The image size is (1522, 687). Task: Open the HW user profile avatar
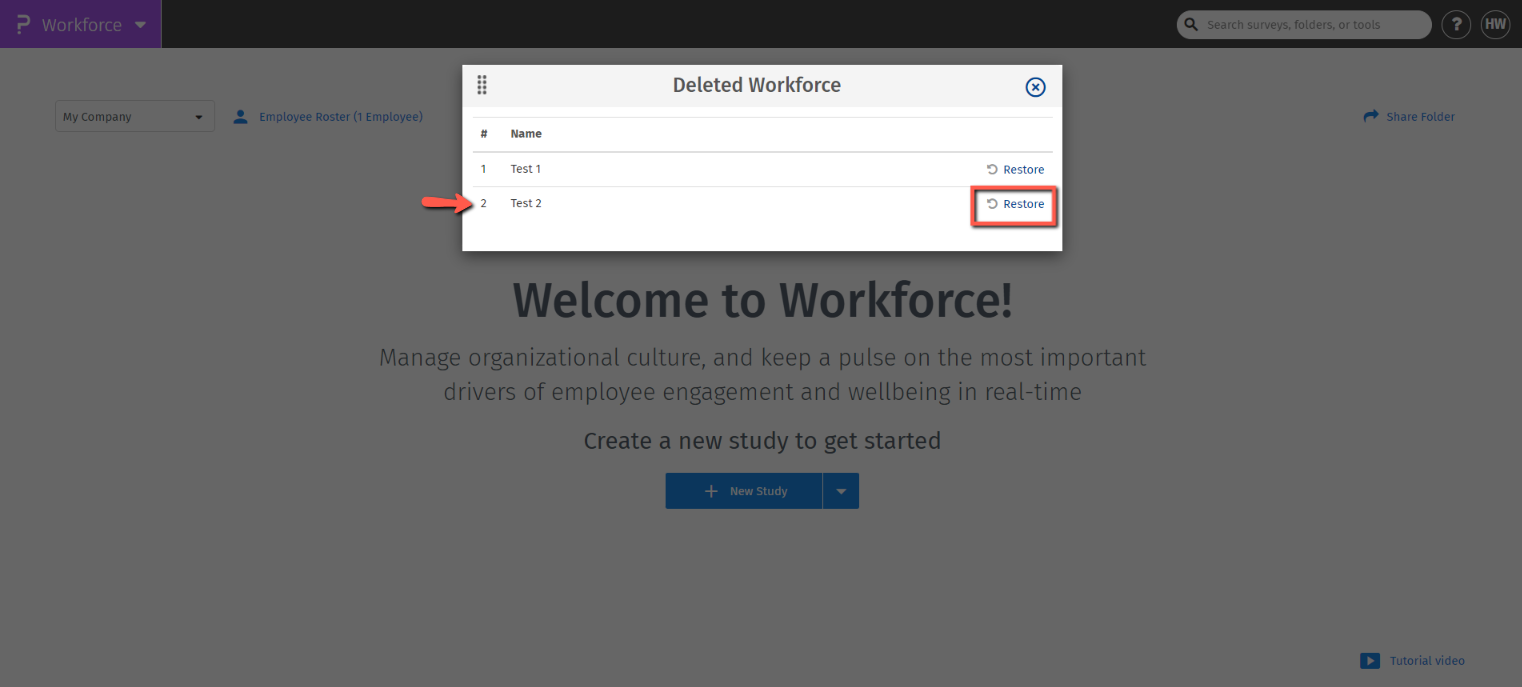pos(1495,24)
